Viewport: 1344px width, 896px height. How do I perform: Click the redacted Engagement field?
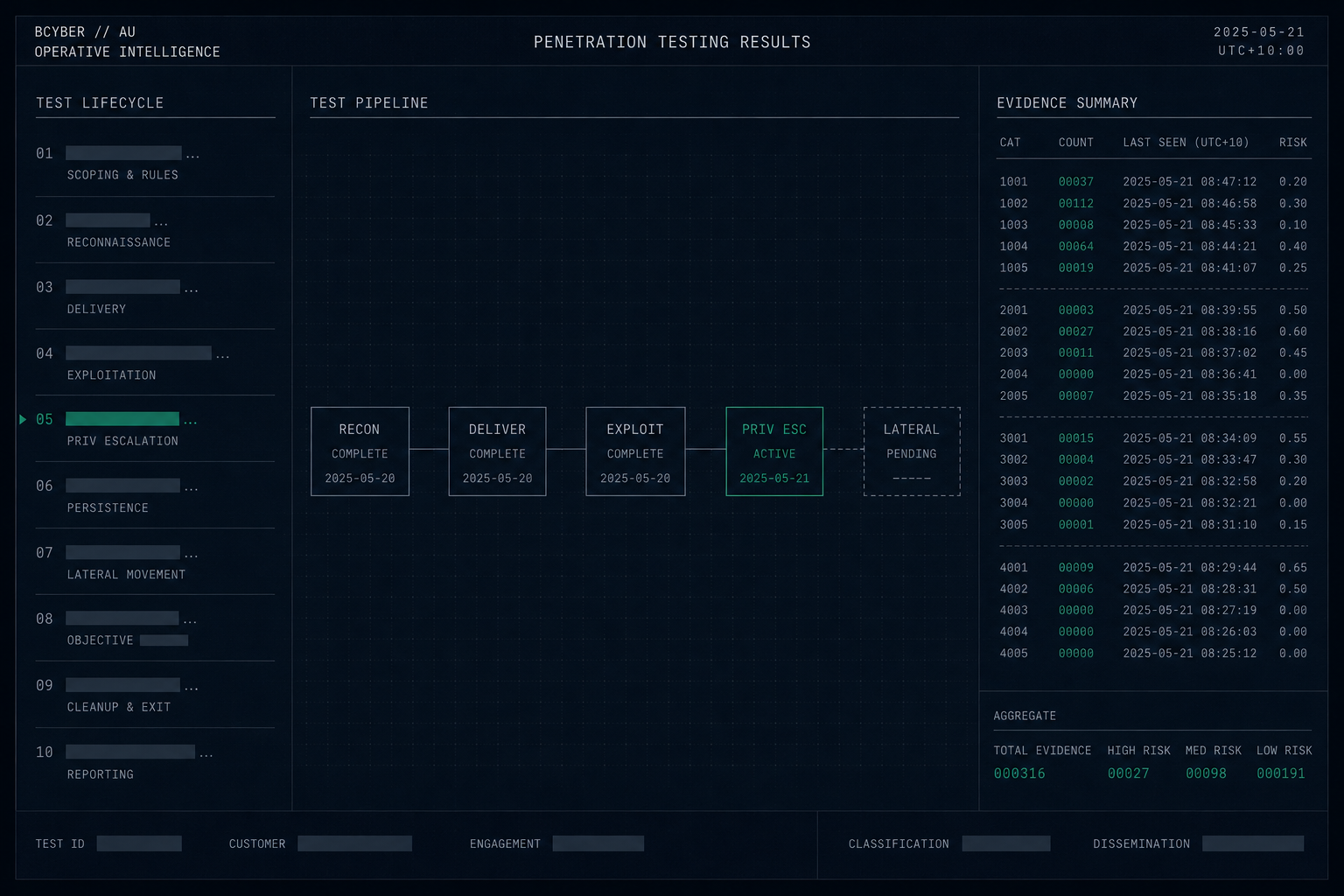pyautogui.click(x=598, y=843)
